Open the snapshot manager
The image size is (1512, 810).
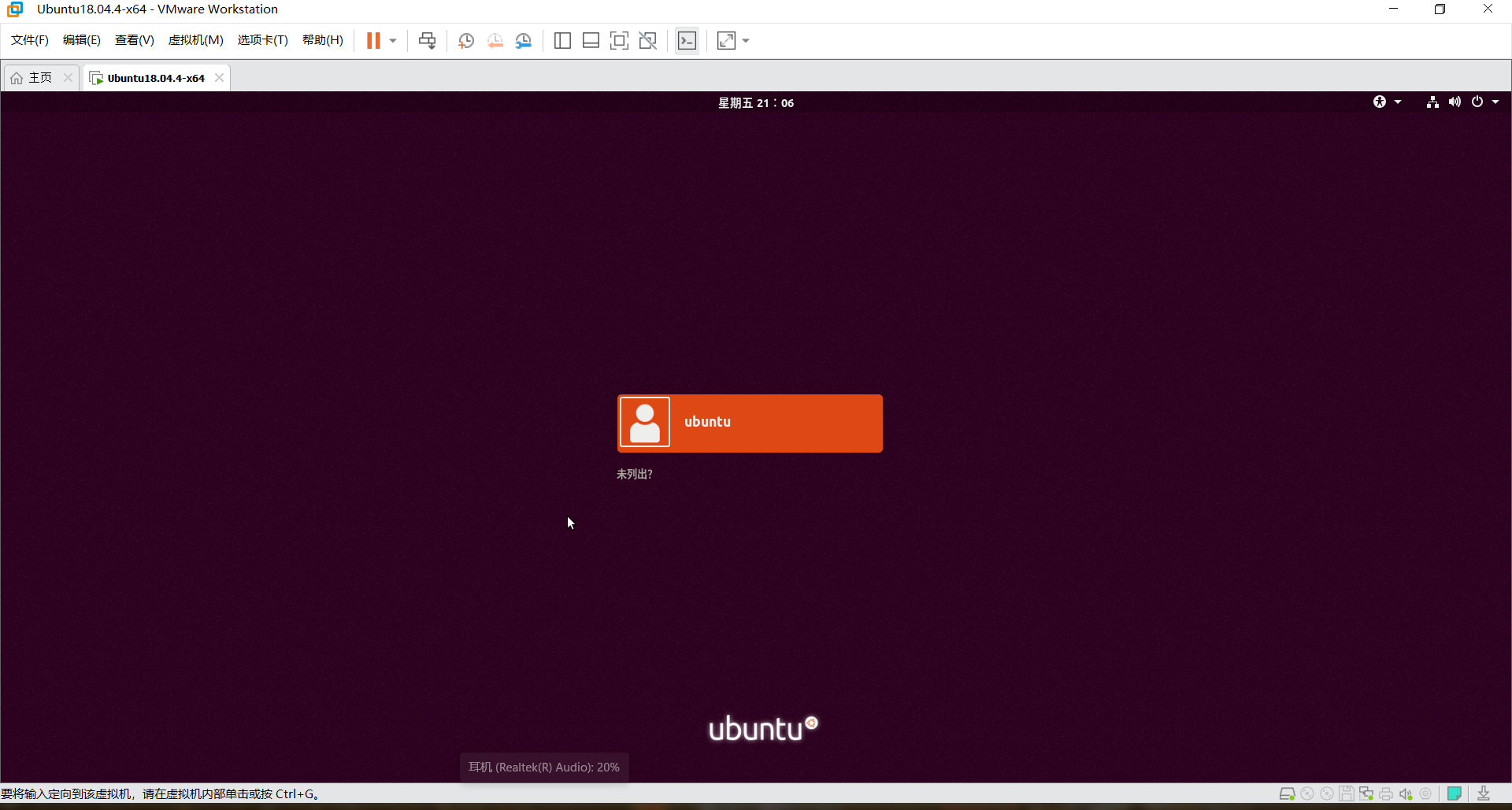click(x=524, y=41)
